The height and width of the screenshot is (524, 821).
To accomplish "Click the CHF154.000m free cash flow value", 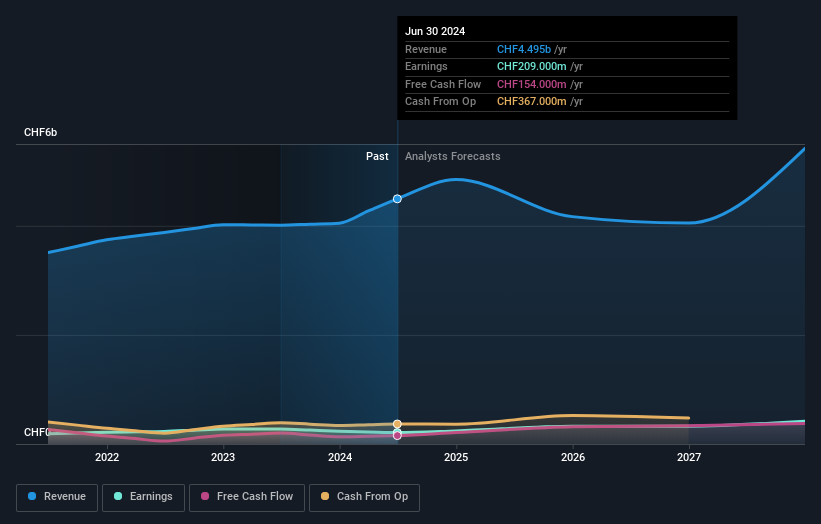I will coord(531,84).
